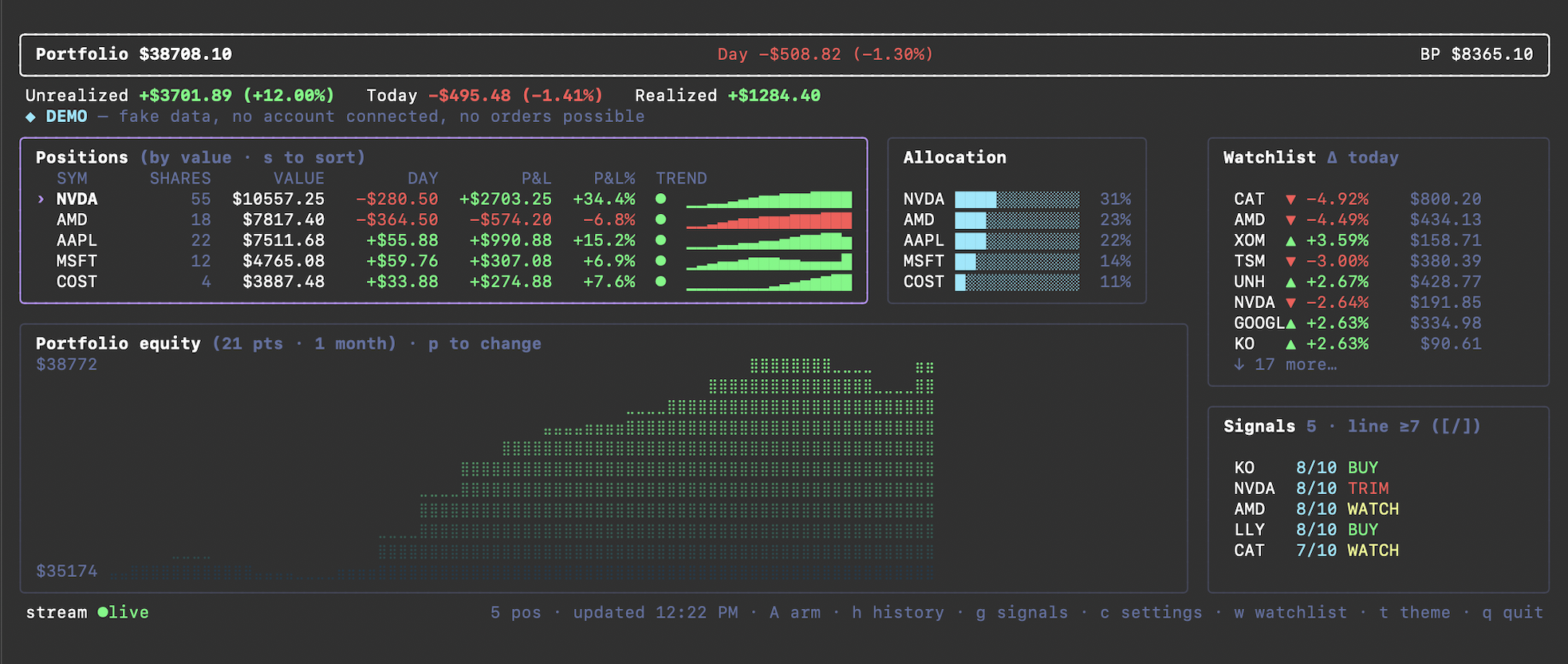Screen dimensions: 1568x664
Task: Click the green live stream indicator dot
Action: click(103, 612)
